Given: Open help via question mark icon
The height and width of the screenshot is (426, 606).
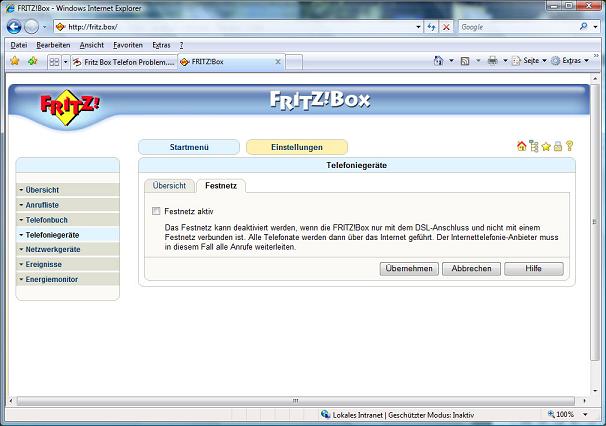Looking at the screenshot, I should tap(569, 147).
